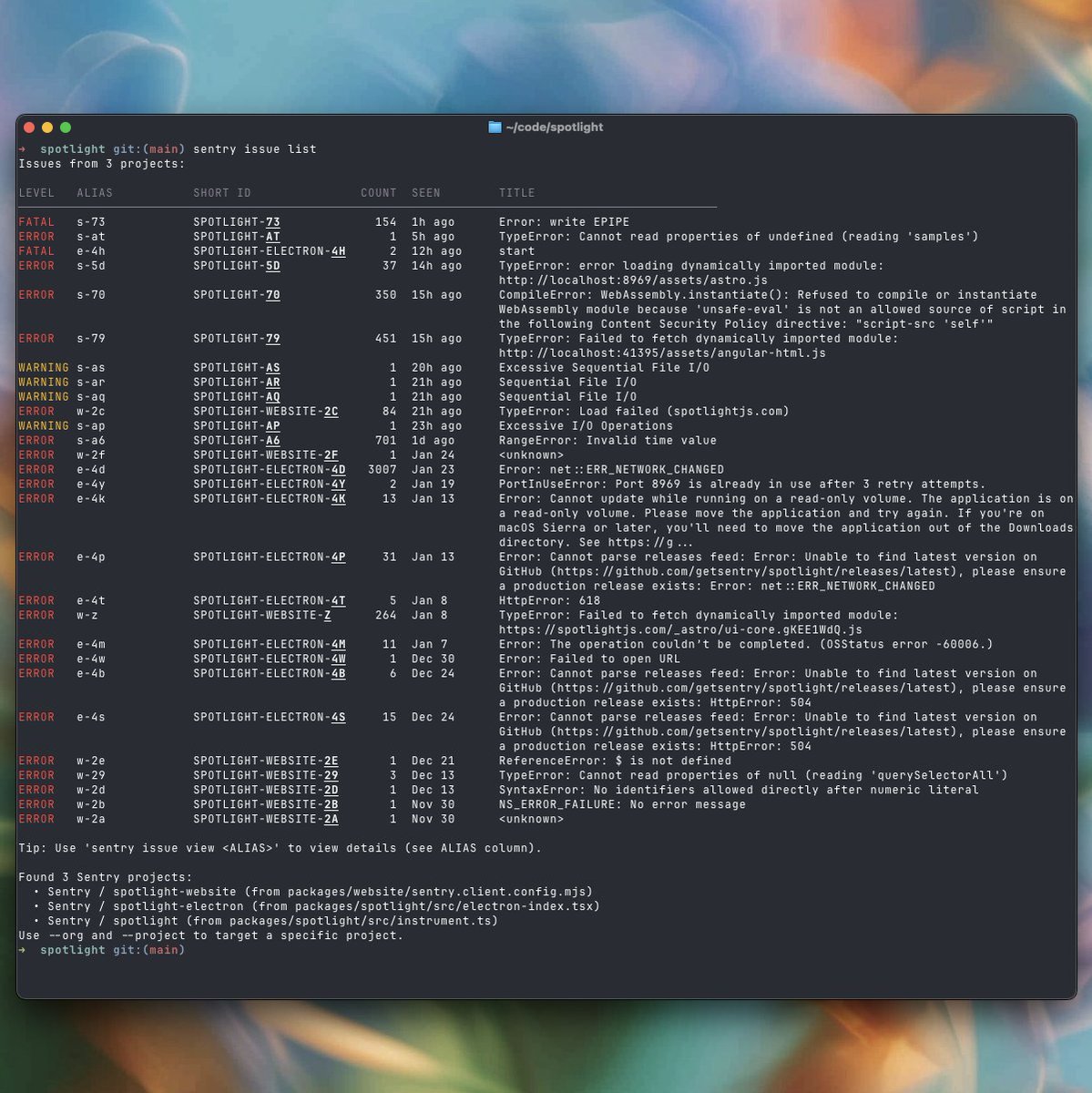Click the 'Sentry / spotlight-electron' project line
This screenshot has height=1093, width=1092.
317,907
